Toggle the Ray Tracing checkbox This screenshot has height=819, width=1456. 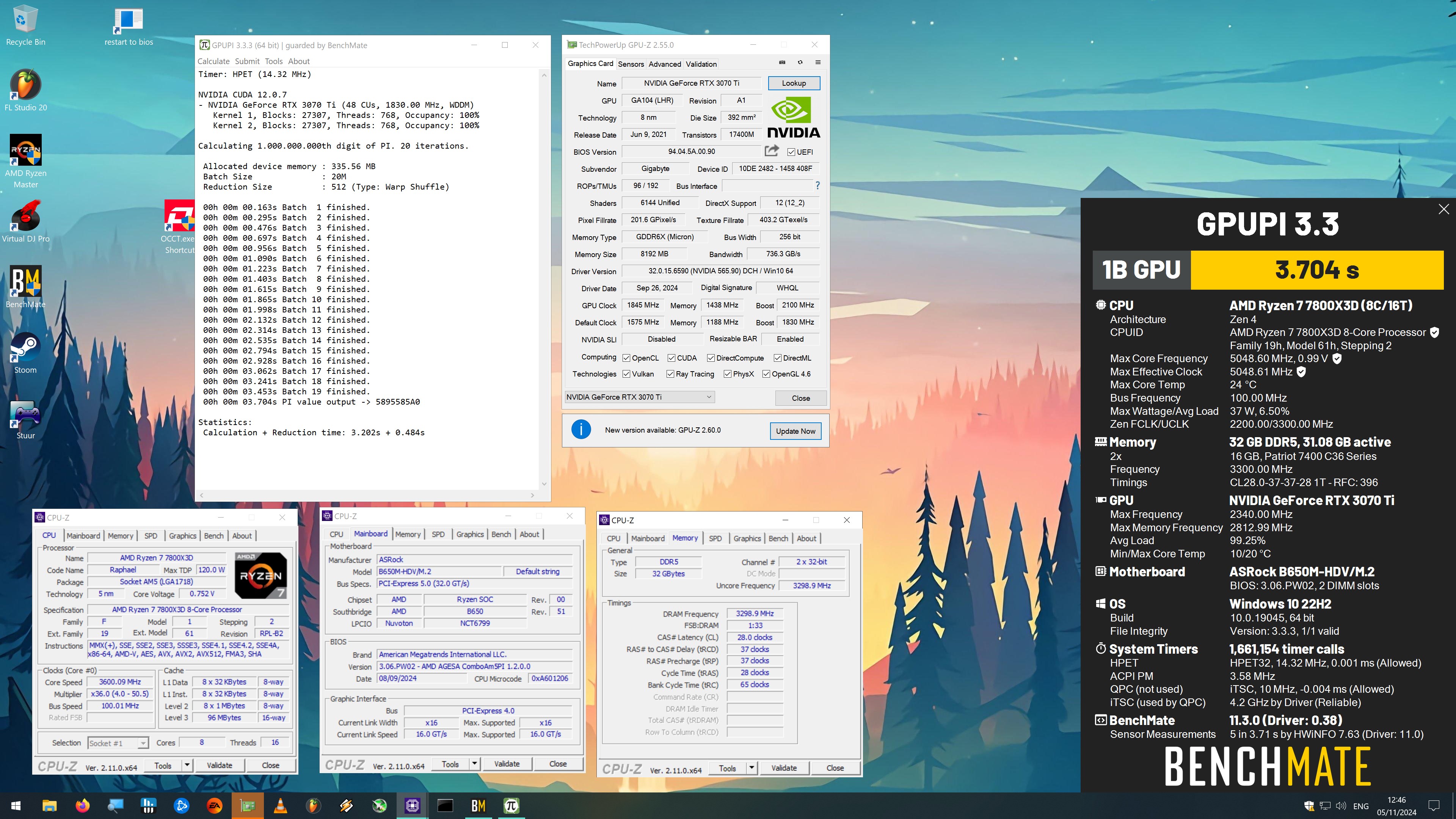click(670, 373)
